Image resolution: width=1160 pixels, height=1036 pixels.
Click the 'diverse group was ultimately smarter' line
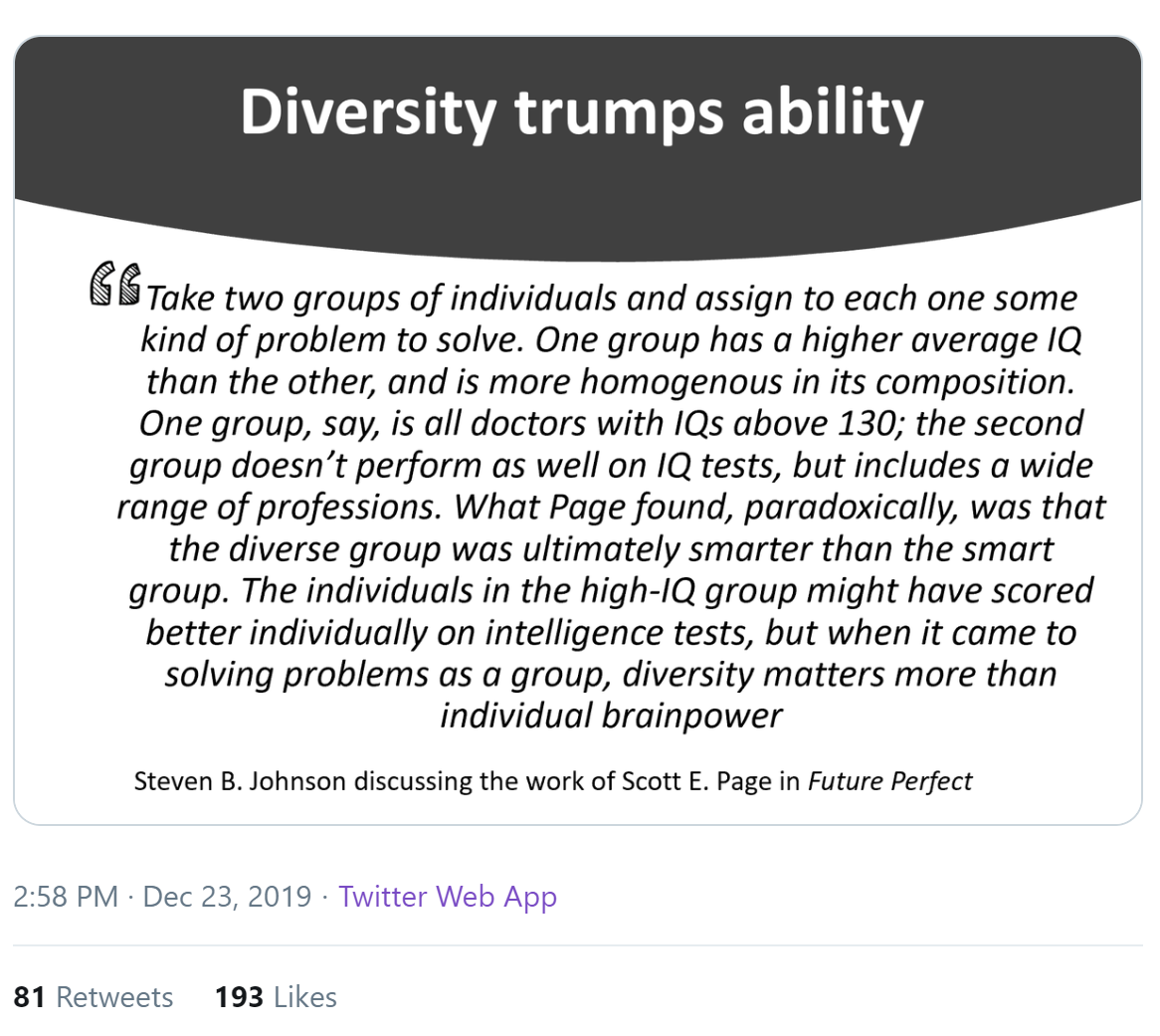(611, 549)
